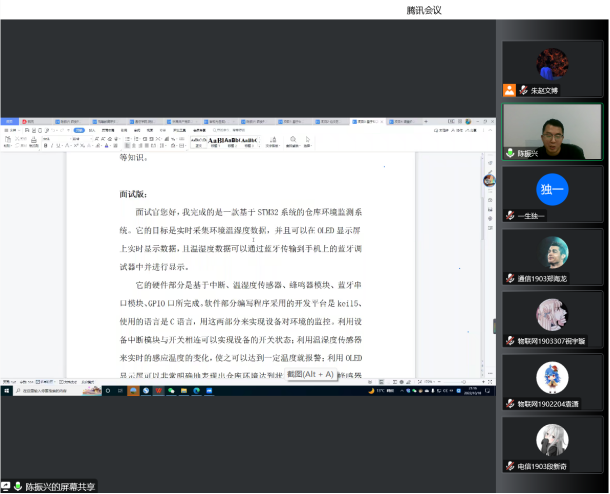Toggle microphone icon beside 电信1903段新奇
Screen dimensions: 610x494
point(510,466)
